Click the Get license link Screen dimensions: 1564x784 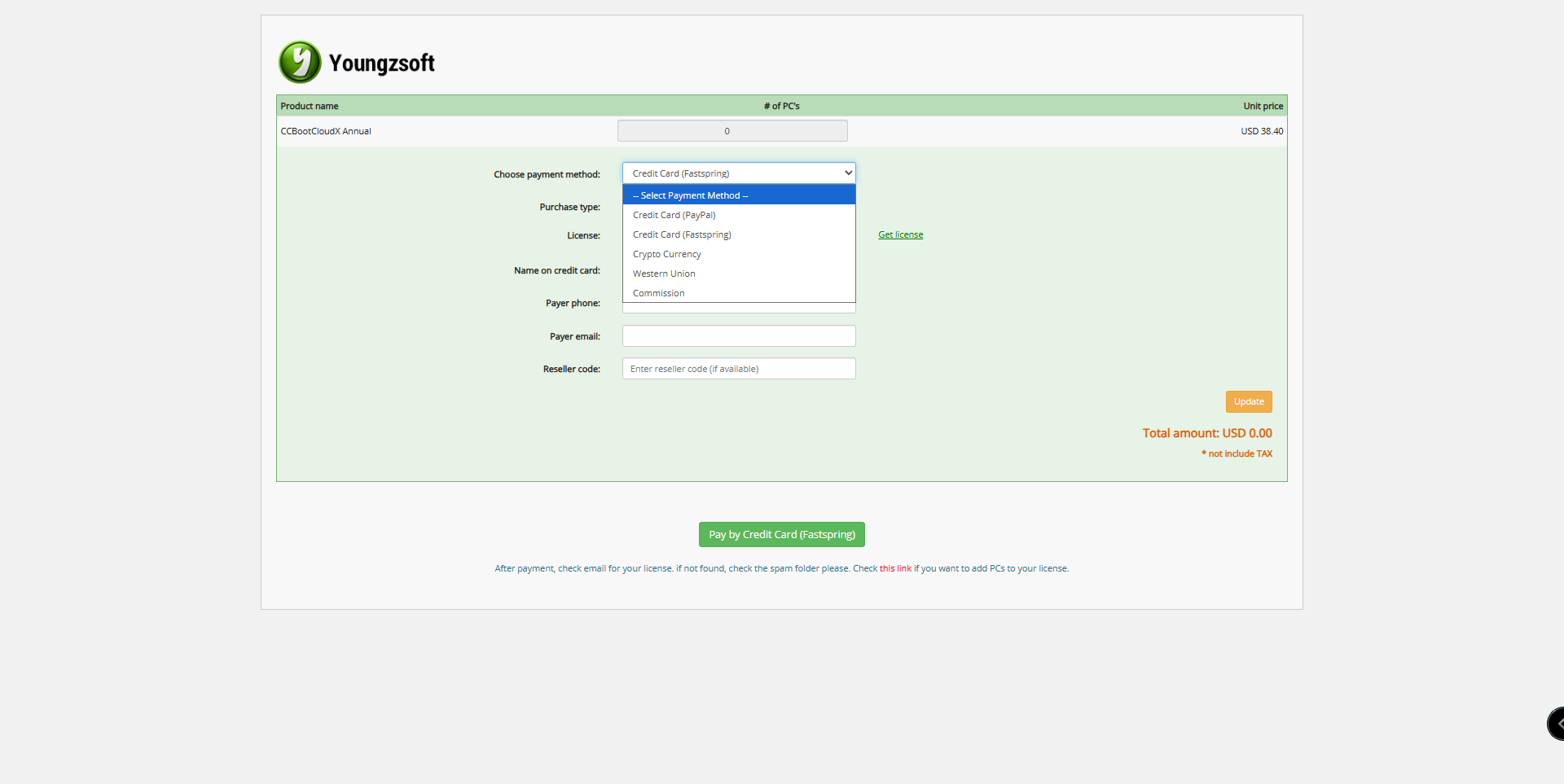(x=900, y=234)
